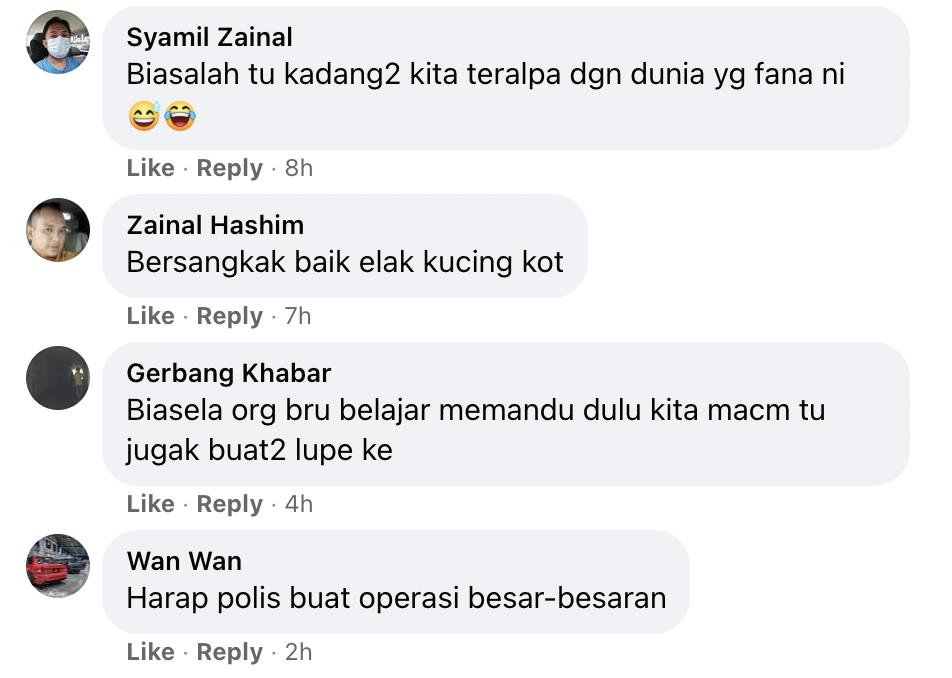Click the Gerbang Khabar name link
The image size is (952, 678).
coord(229,374)
